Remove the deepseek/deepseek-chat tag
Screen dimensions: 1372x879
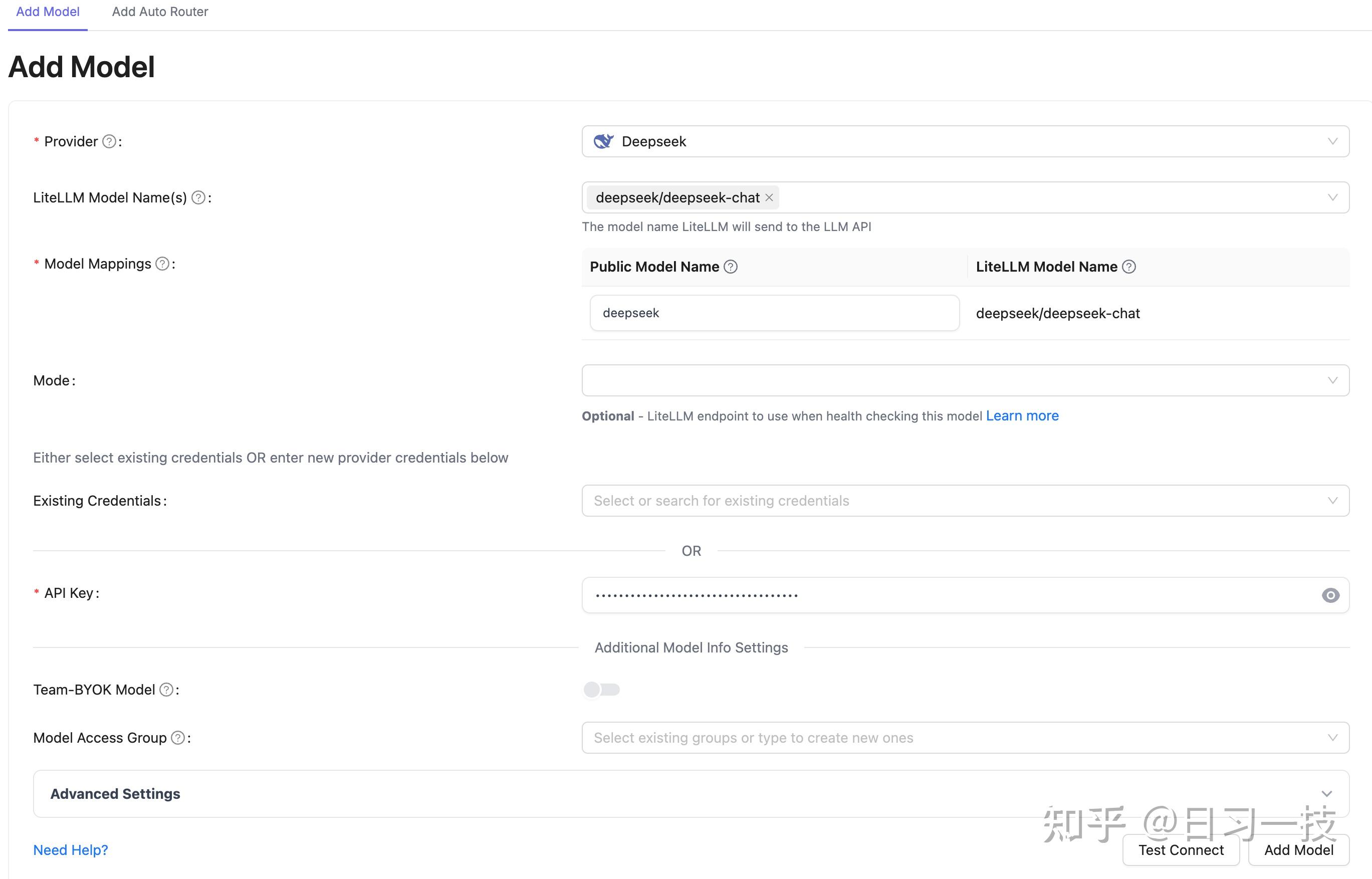click(769, 197)
